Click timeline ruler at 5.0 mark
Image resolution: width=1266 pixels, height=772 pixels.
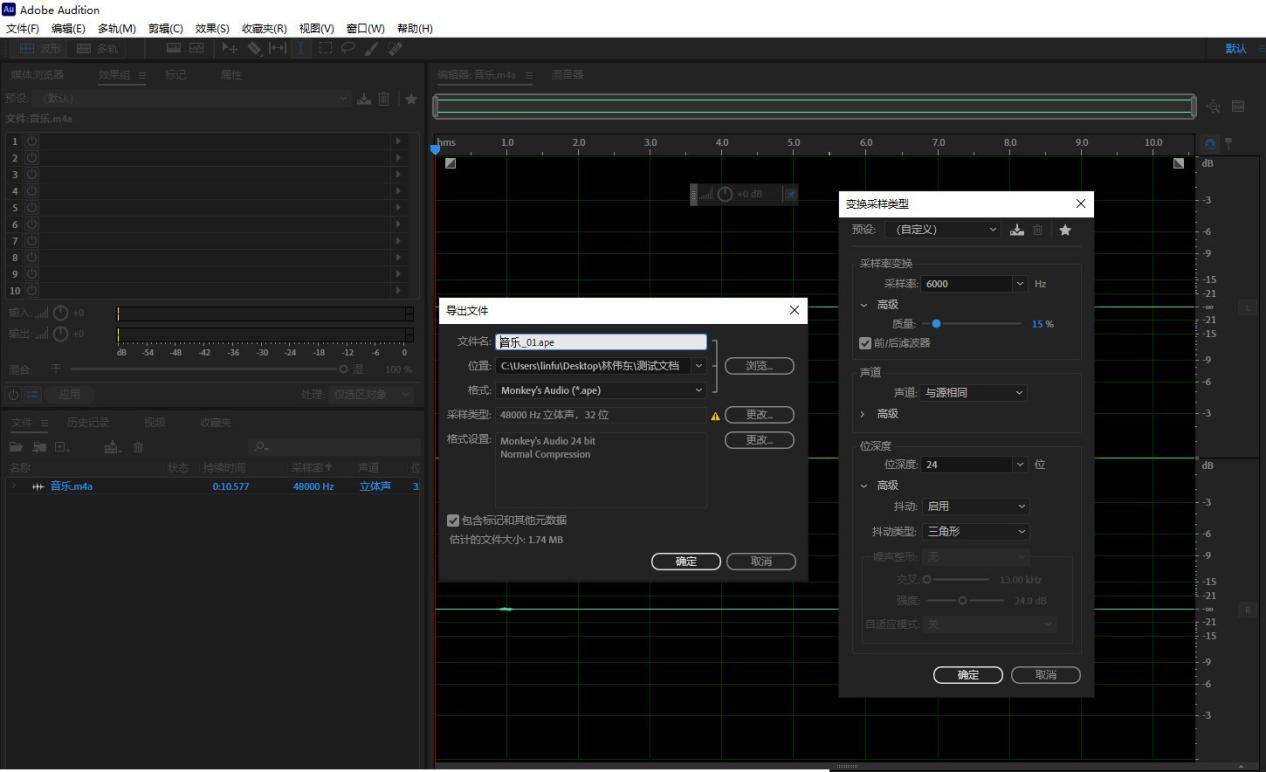pos(795,143)
